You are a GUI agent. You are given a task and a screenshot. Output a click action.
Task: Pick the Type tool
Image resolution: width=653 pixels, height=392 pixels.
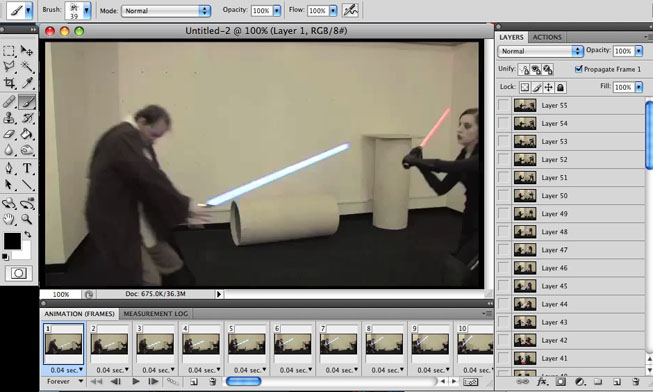pyautogui.click(x=27, y=168)
